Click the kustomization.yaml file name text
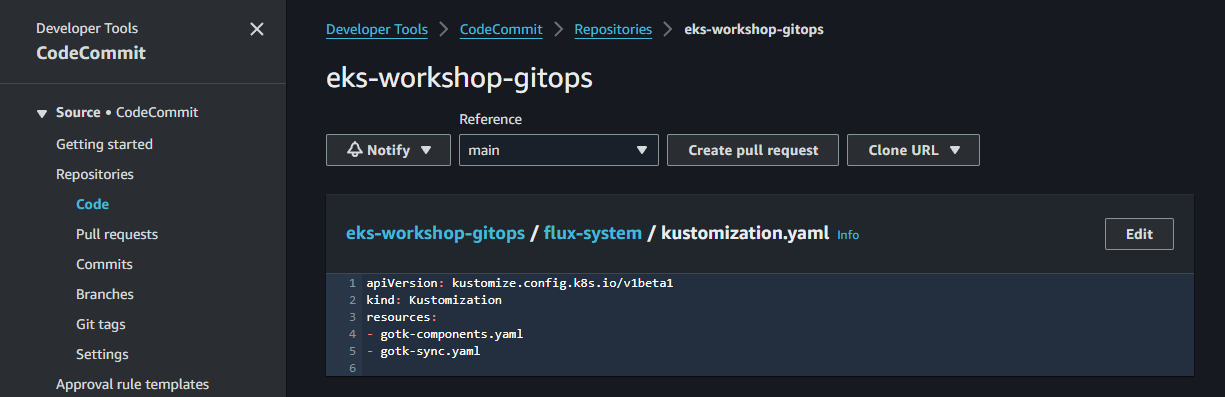Screen dimensions: 1225x397 pos(745,233)
